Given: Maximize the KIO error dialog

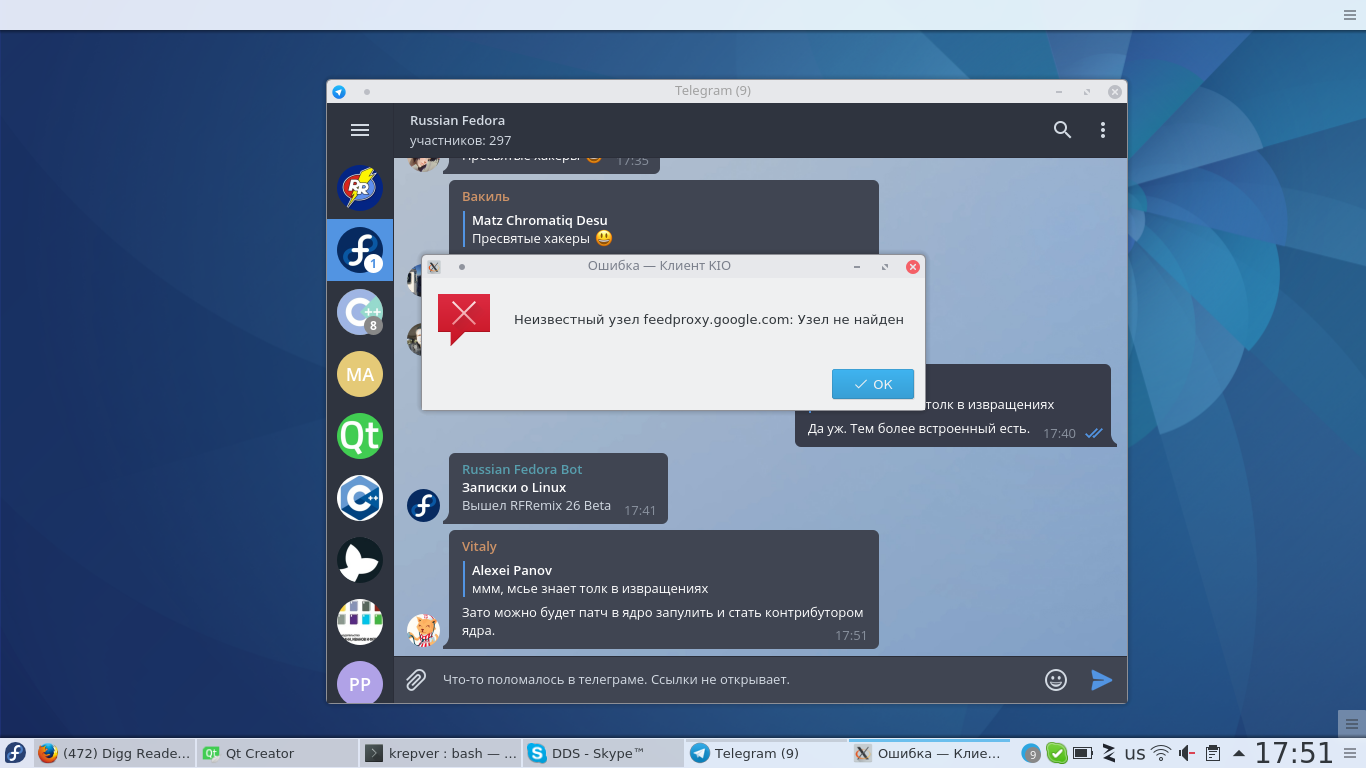Looking at the screenshot, I should tap(885, 267).
